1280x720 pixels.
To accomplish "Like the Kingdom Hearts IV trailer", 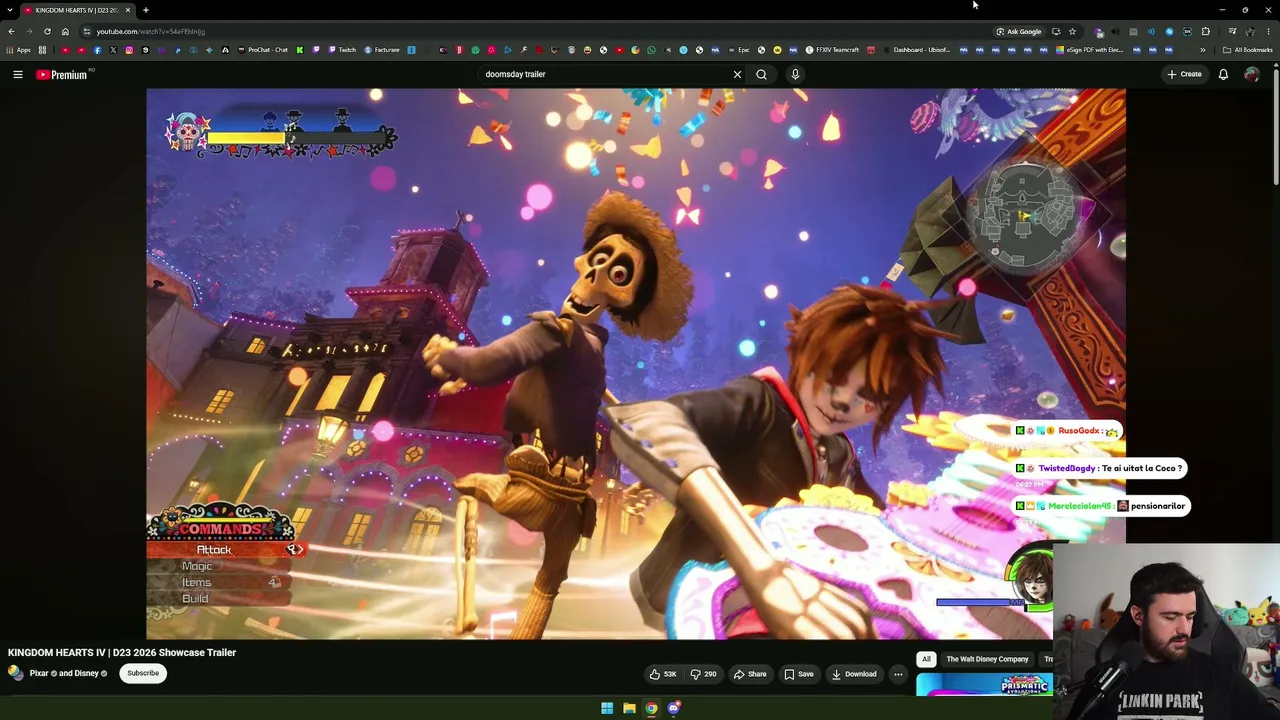I will [662, 674].
